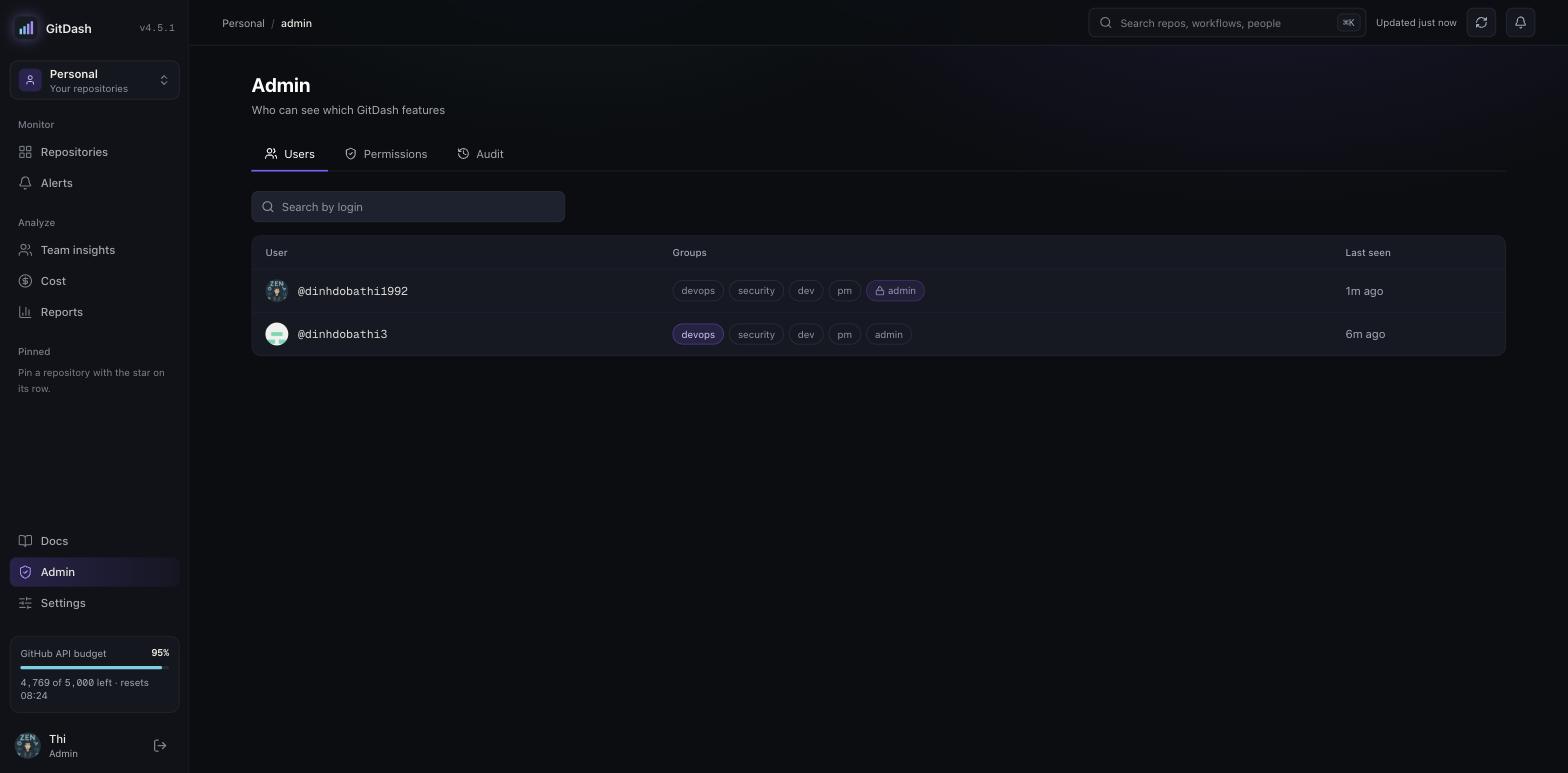Viewport: 1568px width, 773px height.
Task: Switch to the Permissions tab
Action: point(386,154)
